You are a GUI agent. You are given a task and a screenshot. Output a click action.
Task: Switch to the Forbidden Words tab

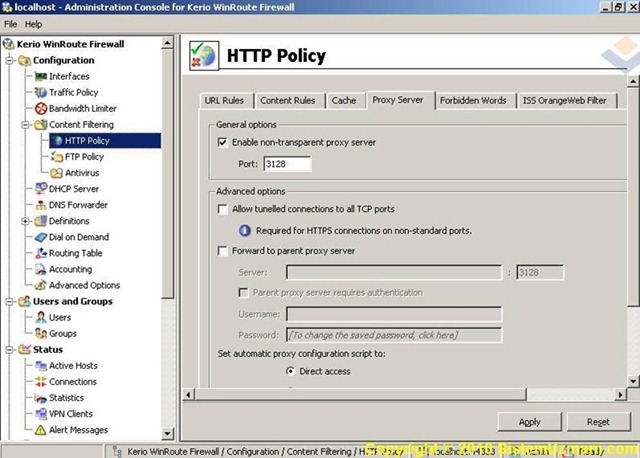click(473, 101)
